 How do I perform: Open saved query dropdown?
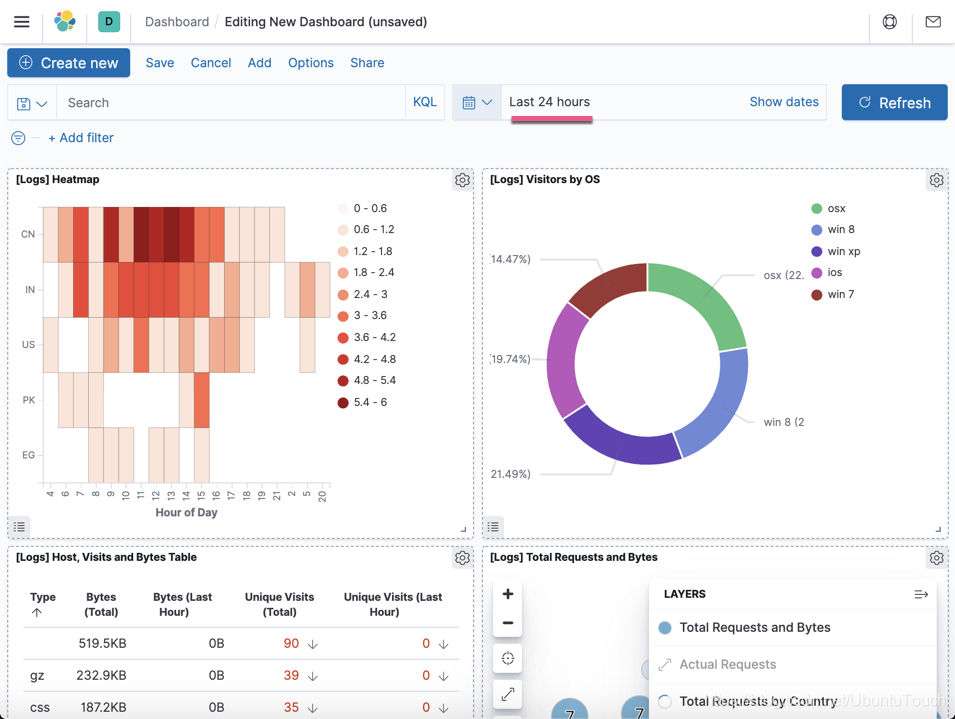(32, 103)
